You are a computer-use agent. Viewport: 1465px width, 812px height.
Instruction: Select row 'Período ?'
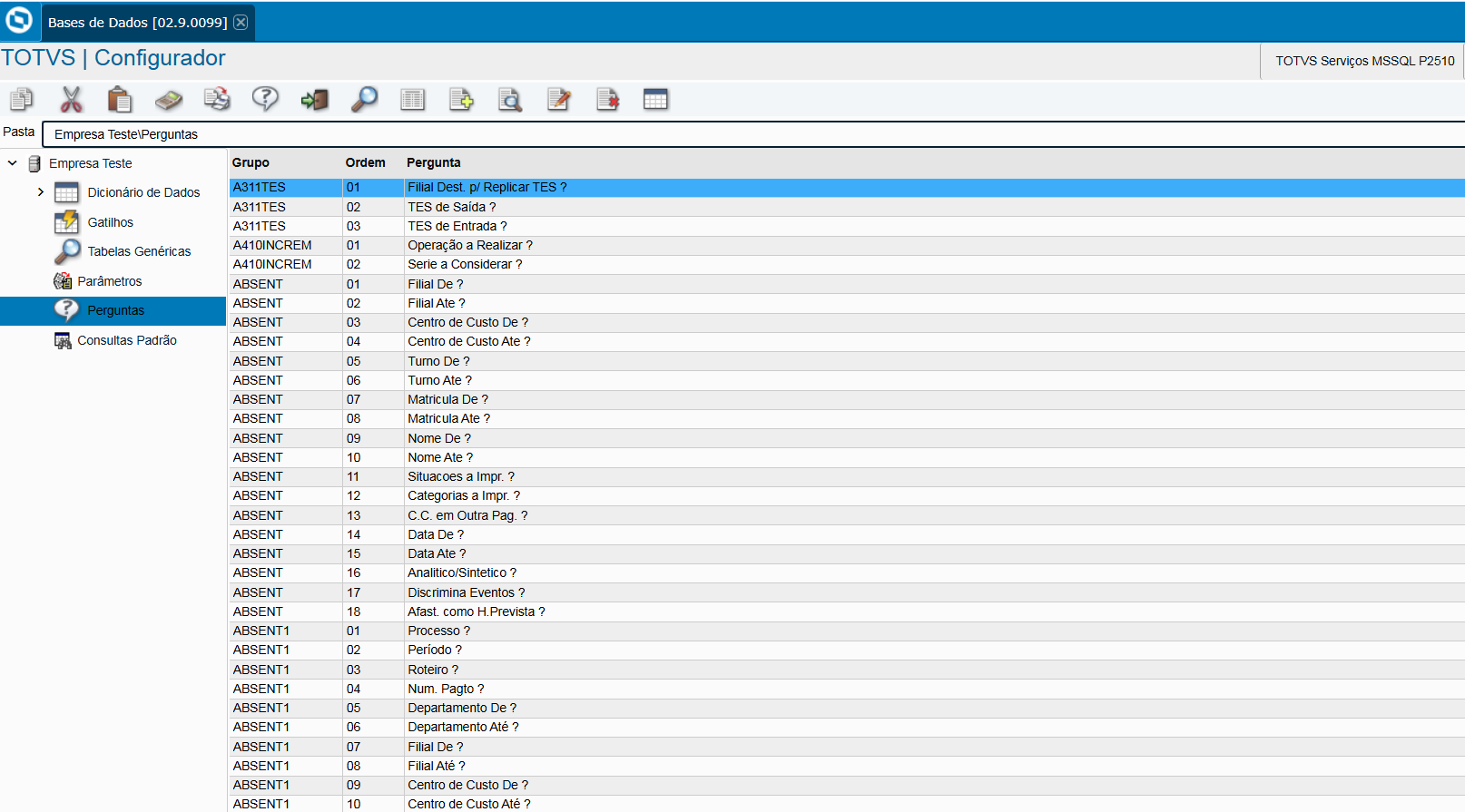click(x=846, y=650)
